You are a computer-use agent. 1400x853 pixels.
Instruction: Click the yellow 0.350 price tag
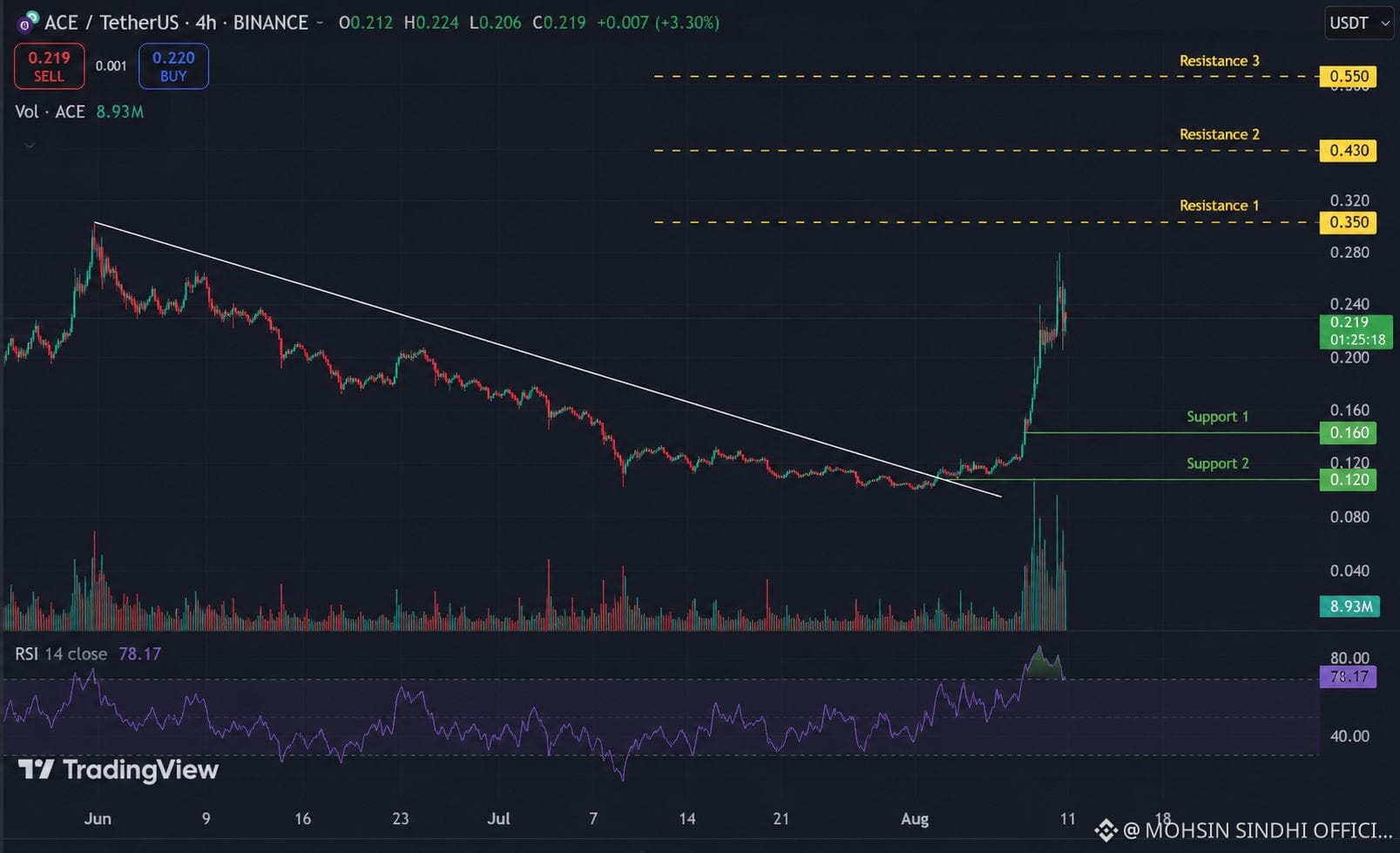[1349, 222]
